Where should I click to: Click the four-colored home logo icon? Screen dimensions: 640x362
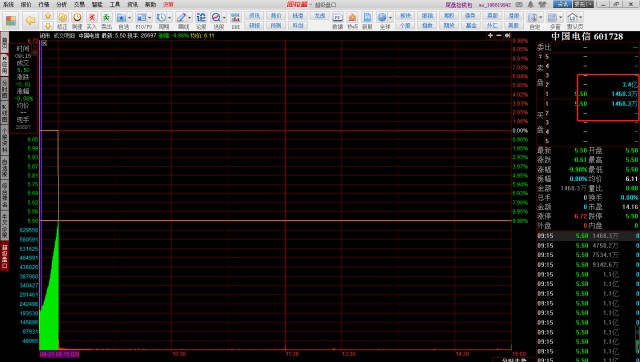click(11, 20)
